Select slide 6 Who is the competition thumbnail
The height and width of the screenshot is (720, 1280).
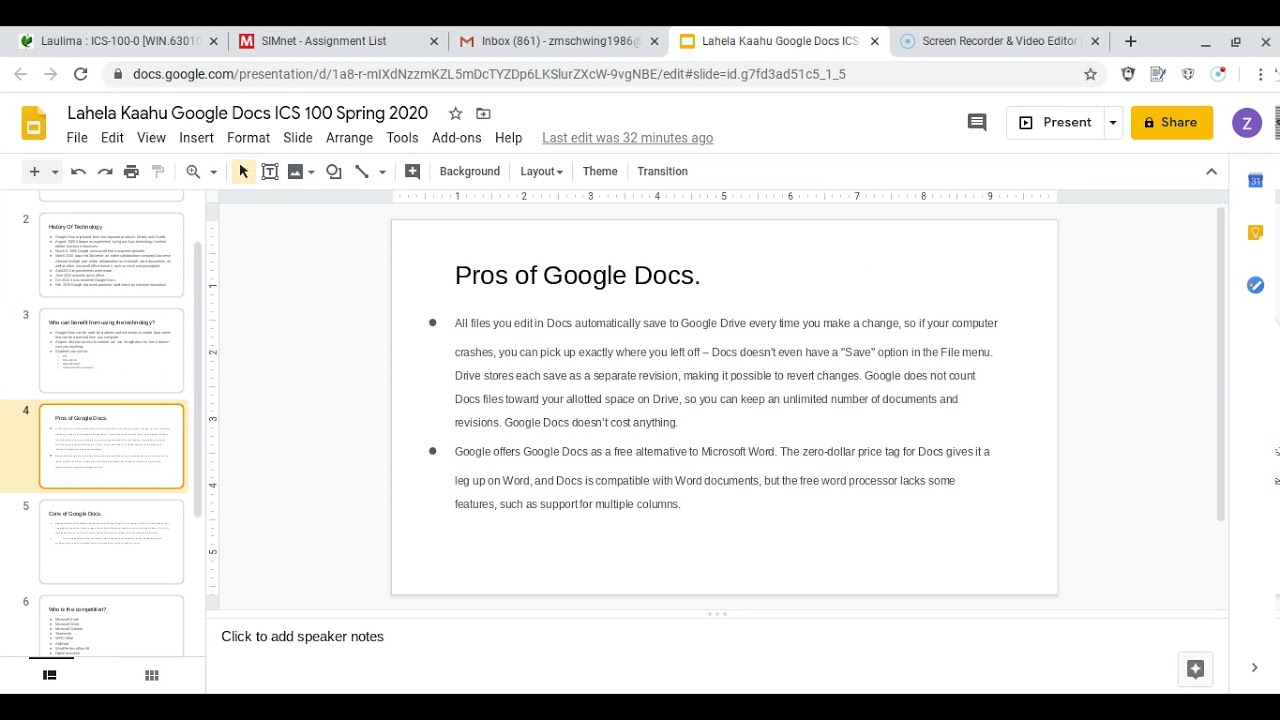[x=111, y=625]
